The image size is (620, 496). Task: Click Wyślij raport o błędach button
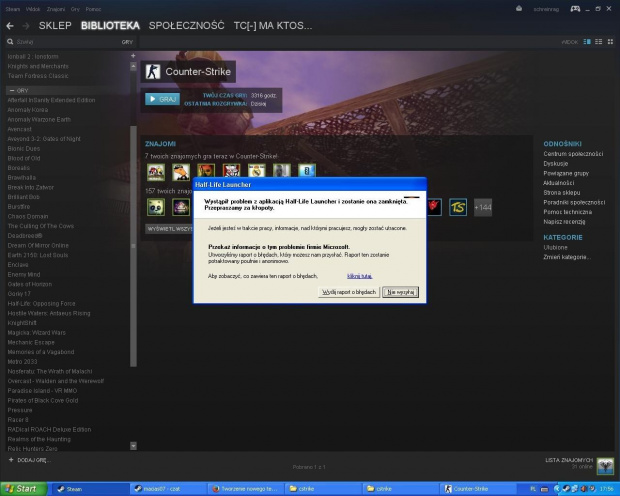pos(349,292)
